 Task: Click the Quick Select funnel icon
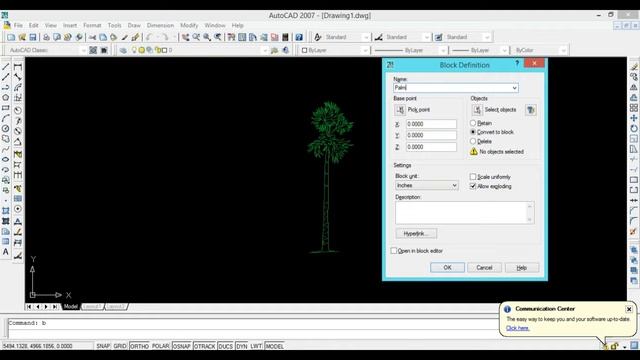[x=531, y=110]
